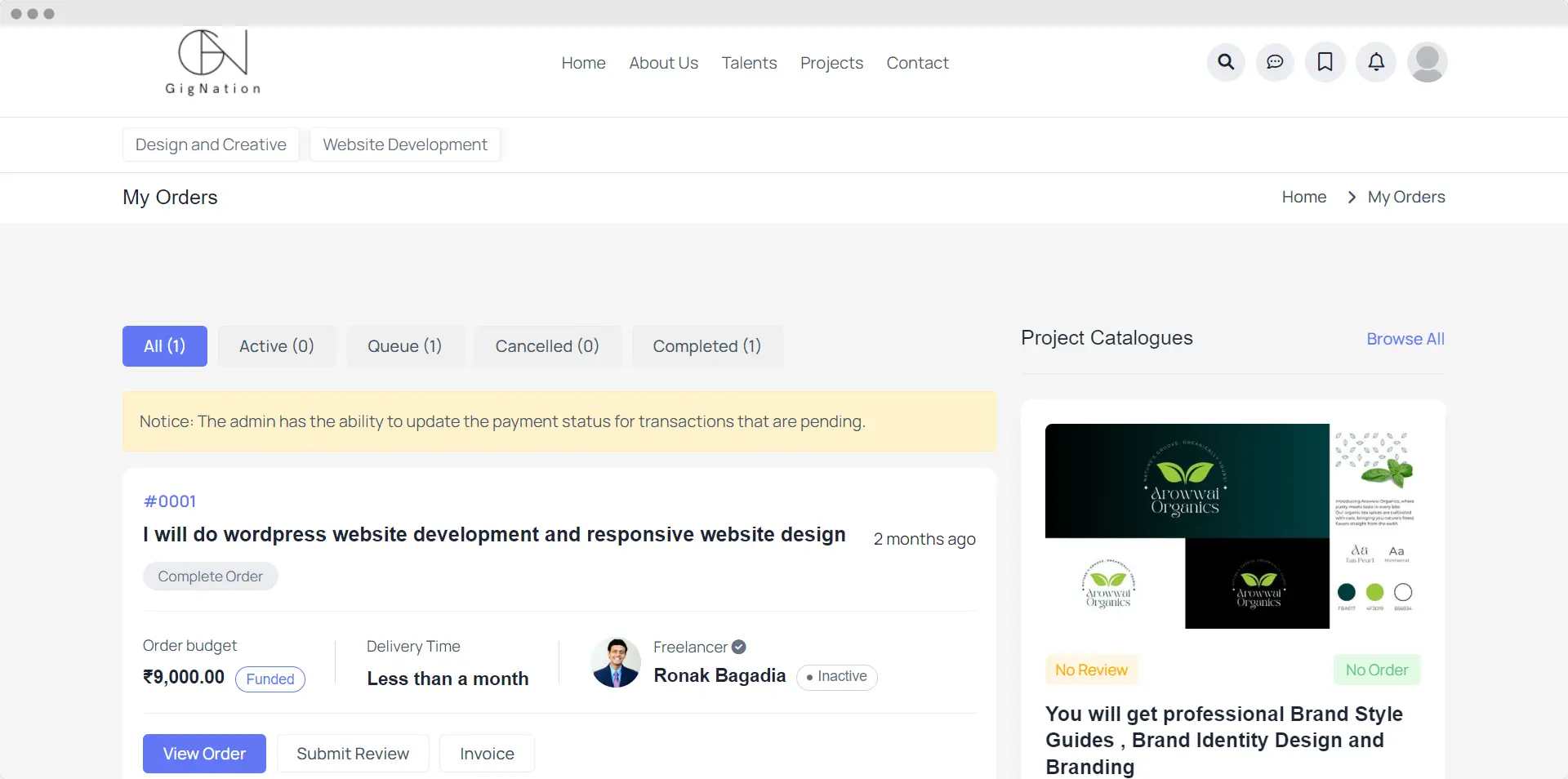Click Submit Review button

pyautogui.click(x=353, y=754)
